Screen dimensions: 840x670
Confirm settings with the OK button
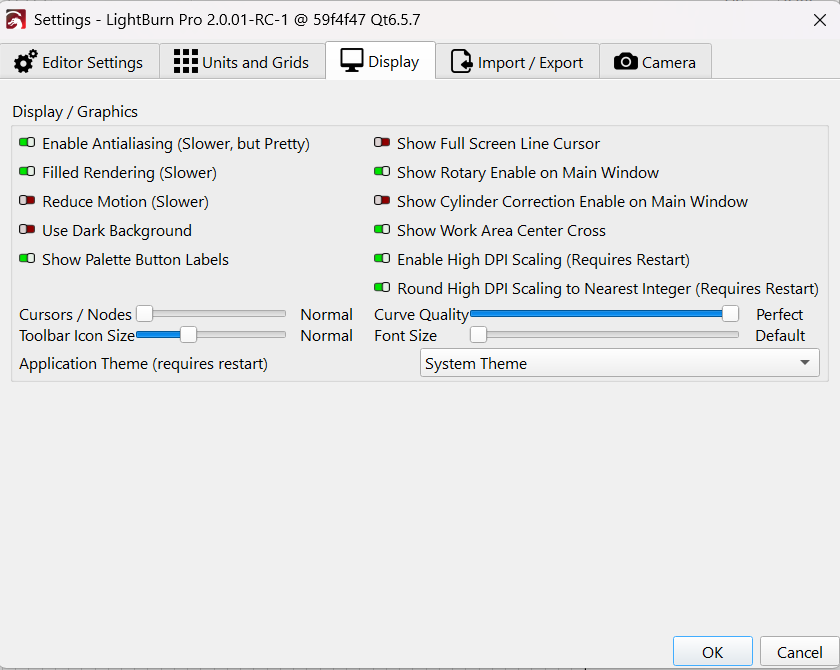712,652
